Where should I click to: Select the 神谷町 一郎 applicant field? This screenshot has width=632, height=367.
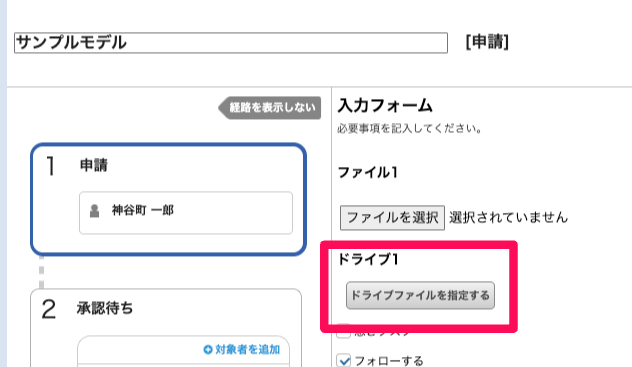coord(186,213)
